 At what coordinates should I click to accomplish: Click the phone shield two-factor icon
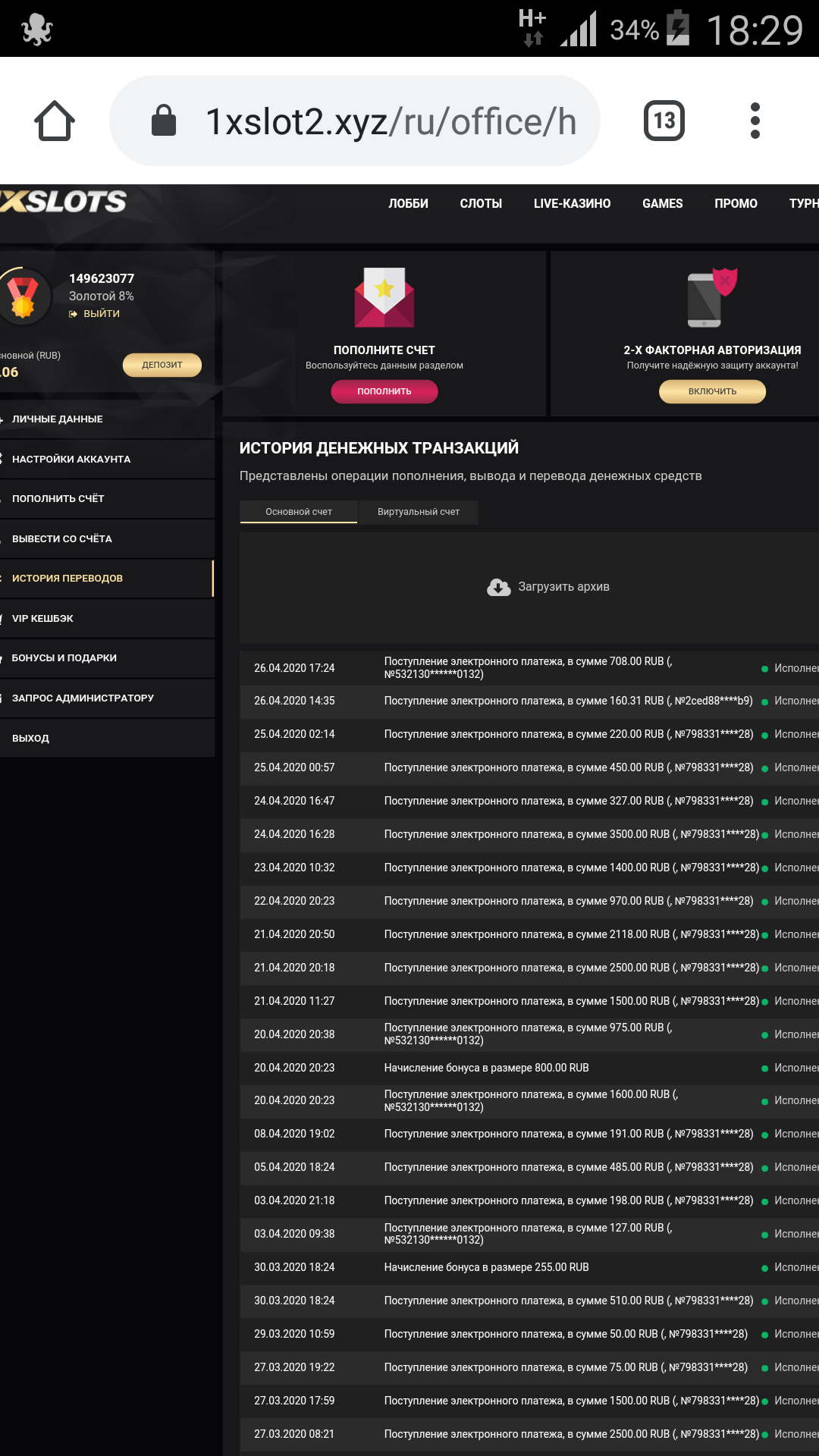coord(711,298)
